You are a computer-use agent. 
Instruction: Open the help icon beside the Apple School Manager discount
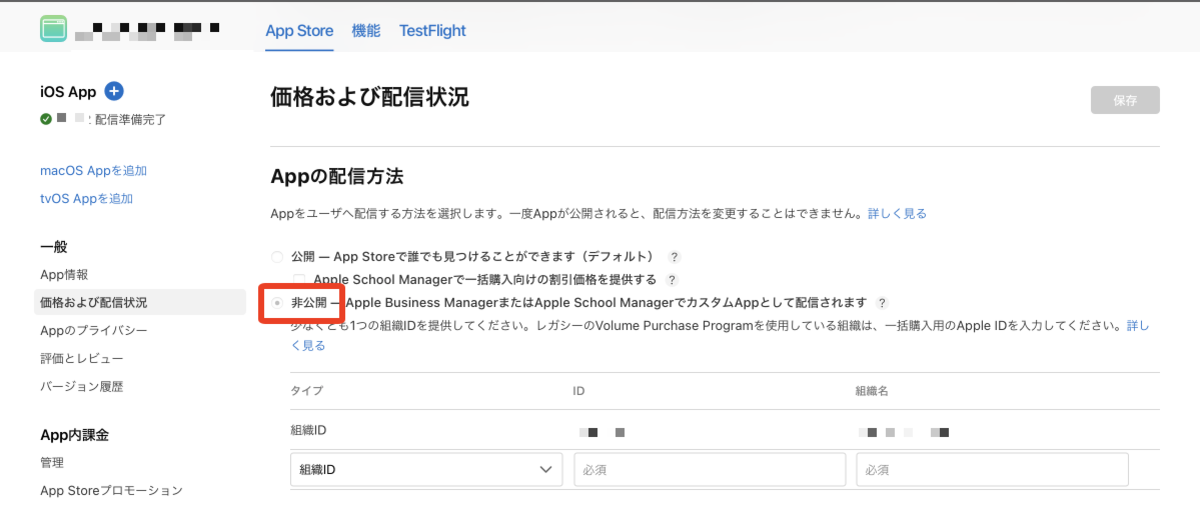click(x=672, y=280)
